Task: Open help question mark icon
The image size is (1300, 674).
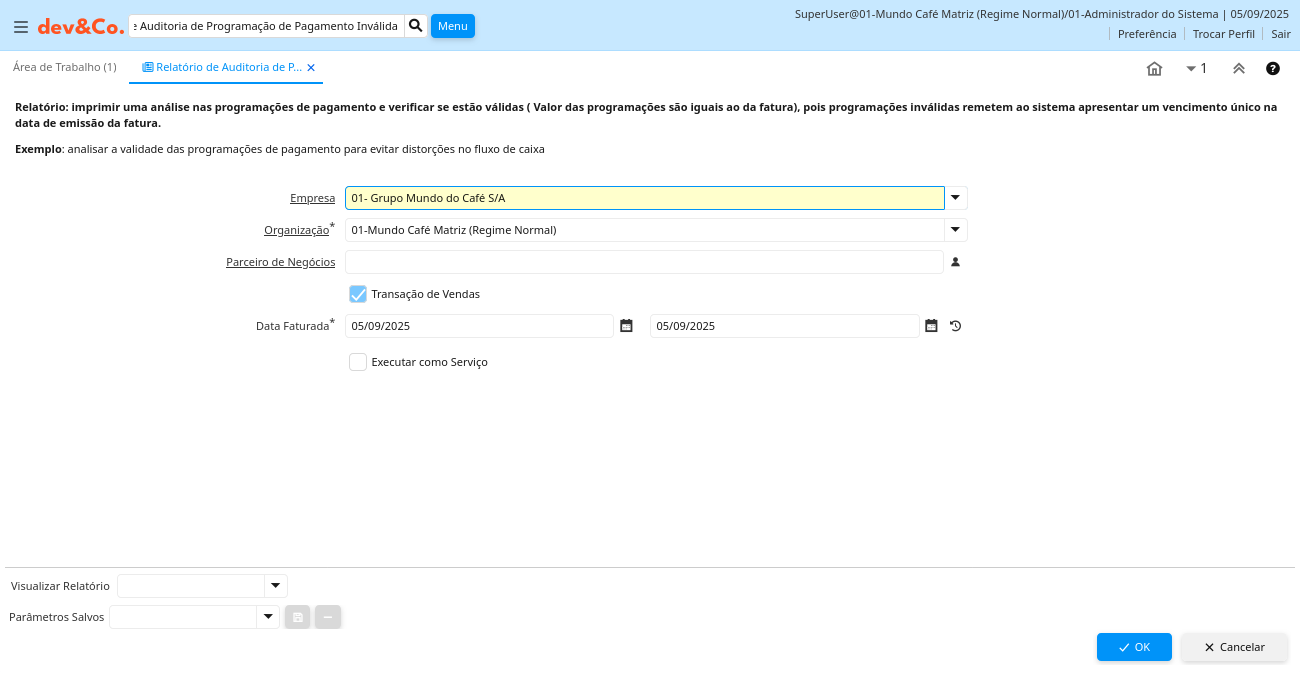Action: tap(1273, 69)
